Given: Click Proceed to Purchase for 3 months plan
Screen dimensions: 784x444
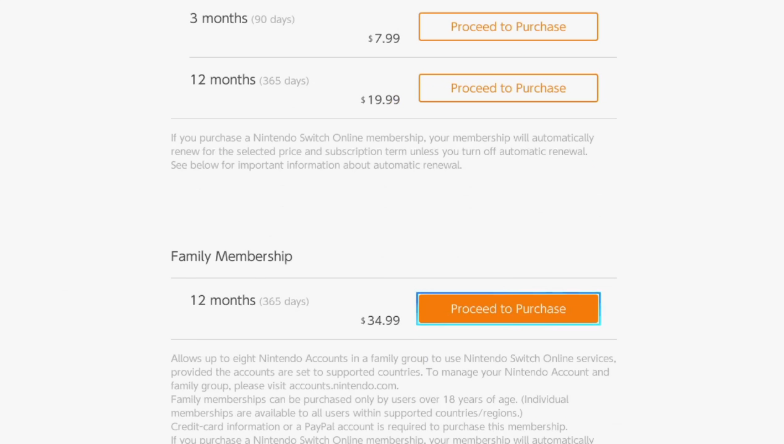Looking at the screenshot, I should coord(508,26).
